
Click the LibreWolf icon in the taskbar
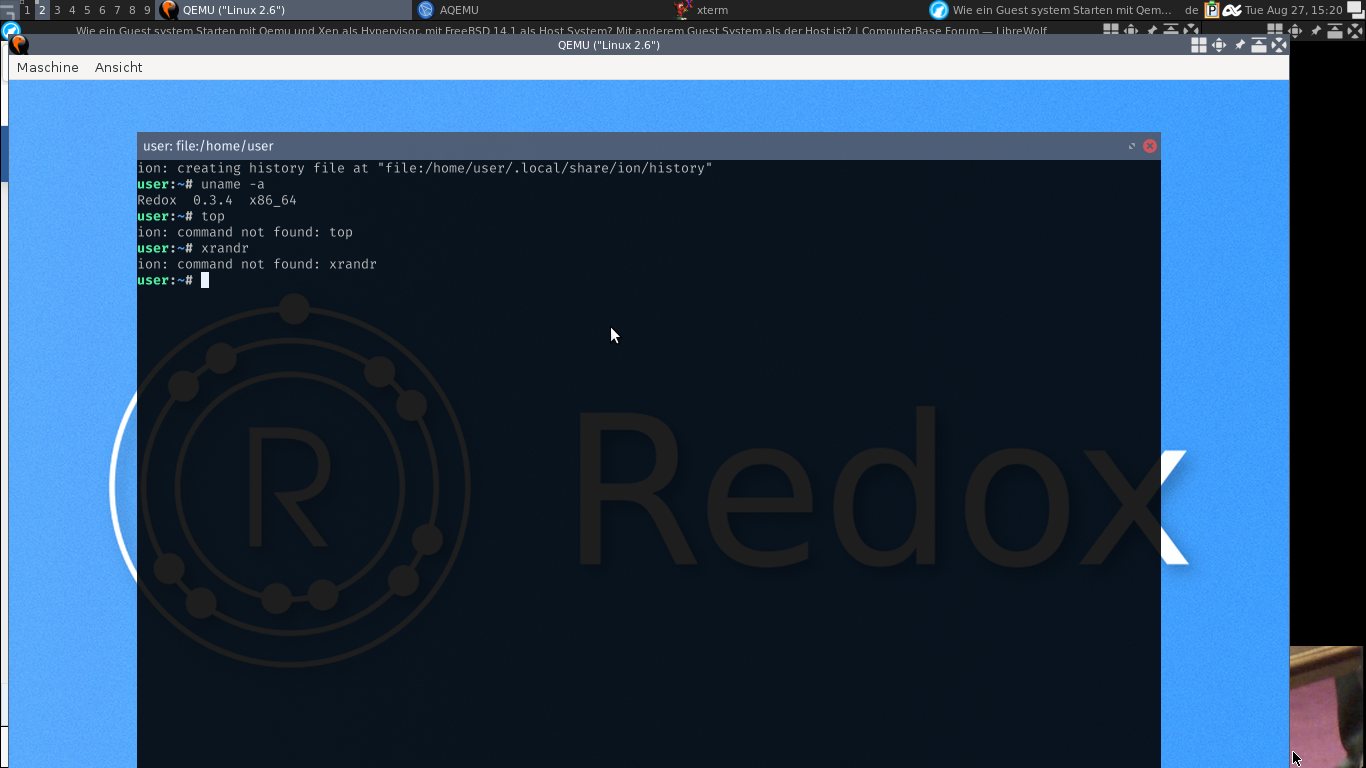939,10
